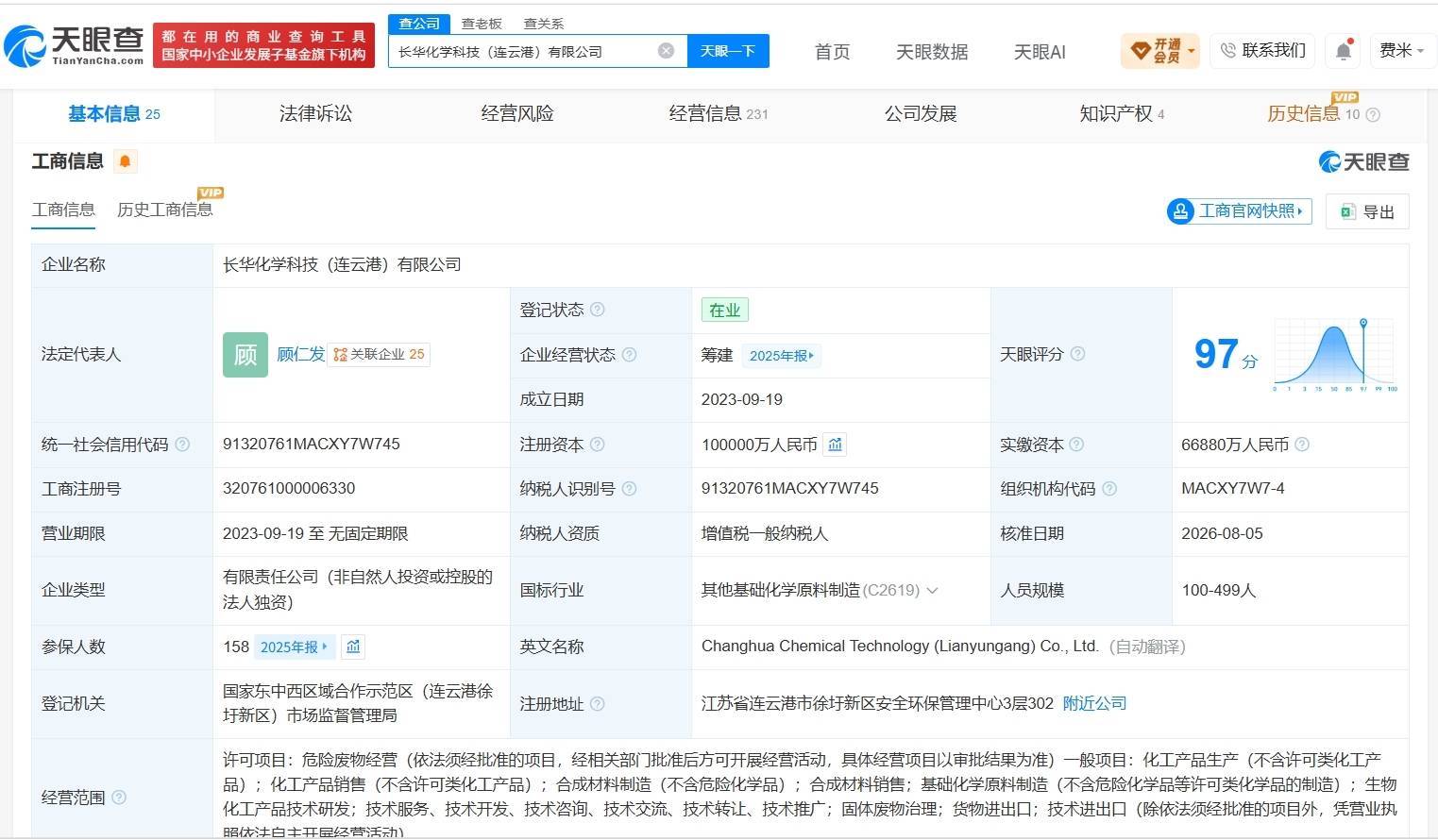Click the 导出 export button
This screenshot has height=840, width=1438.
[x=1367, y=211]
